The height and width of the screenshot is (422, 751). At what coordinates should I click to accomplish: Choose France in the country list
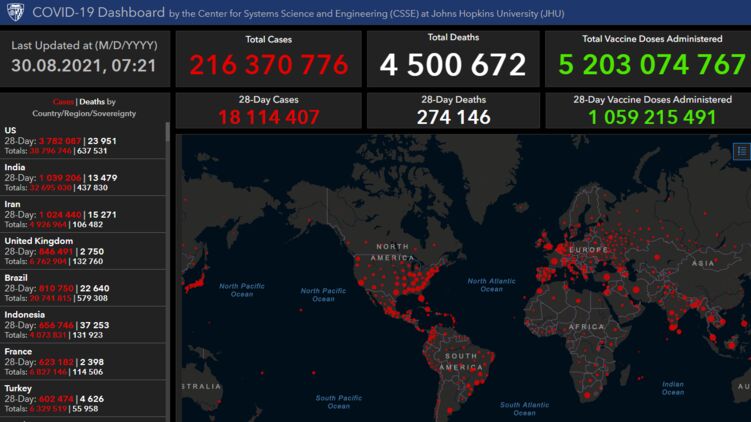[82, 364]
